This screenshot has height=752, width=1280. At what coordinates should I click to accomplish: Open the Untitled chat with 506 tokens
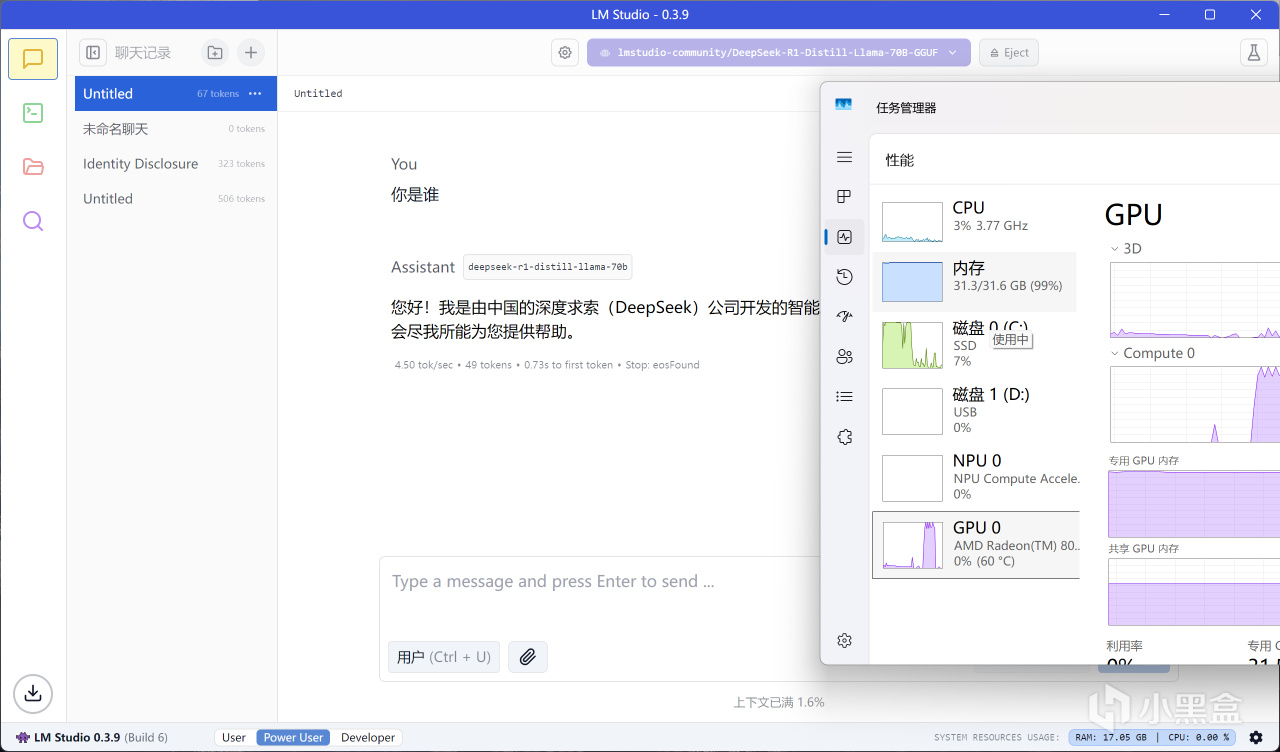176,199
